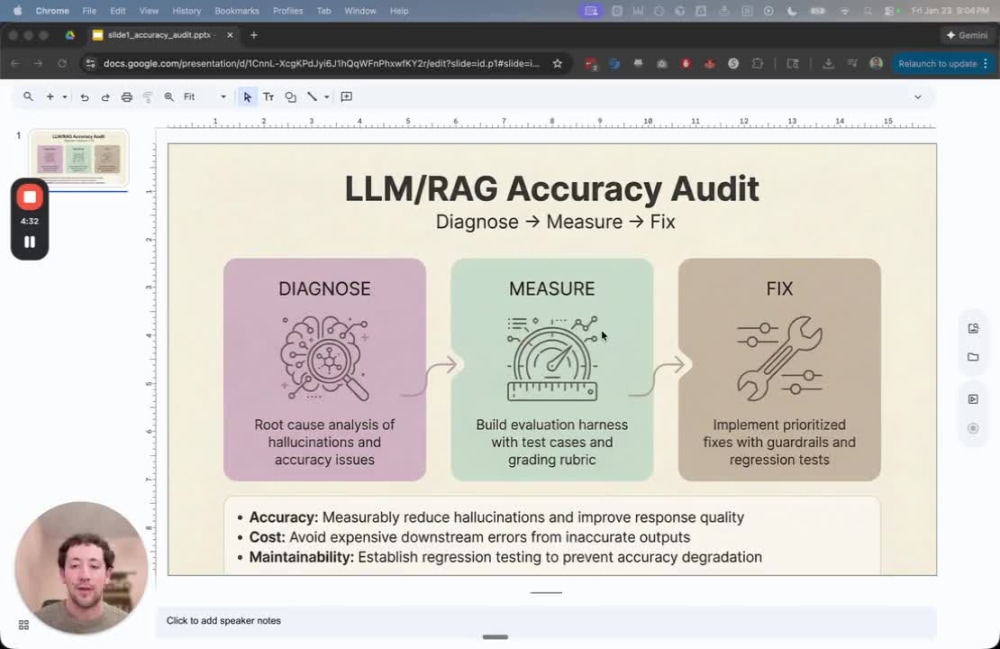Click the zoom magnifier tool icon
The image size is (1000, 649).
click(x=169, y=97)
